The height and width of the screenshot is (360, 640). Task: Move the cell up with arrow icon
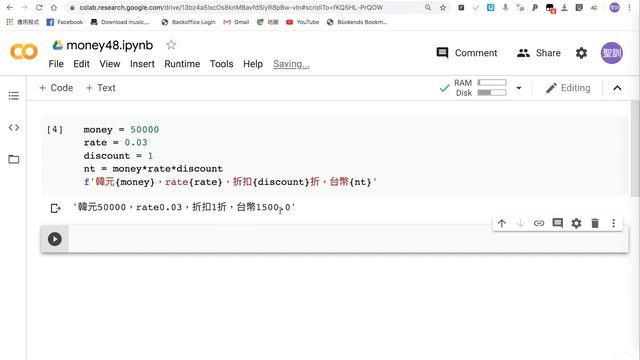(x=502, y=223)
